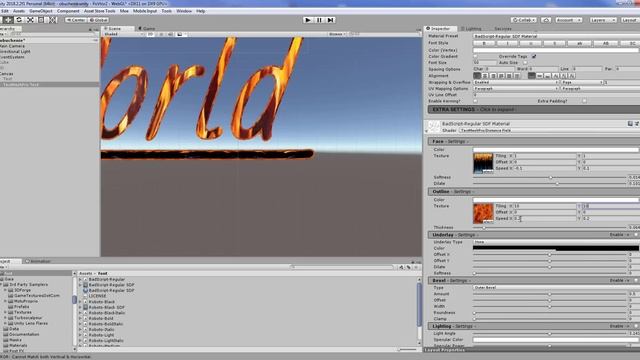
Task: Enable the Auto Size checkbox
Action: click(x=525, y=63)
